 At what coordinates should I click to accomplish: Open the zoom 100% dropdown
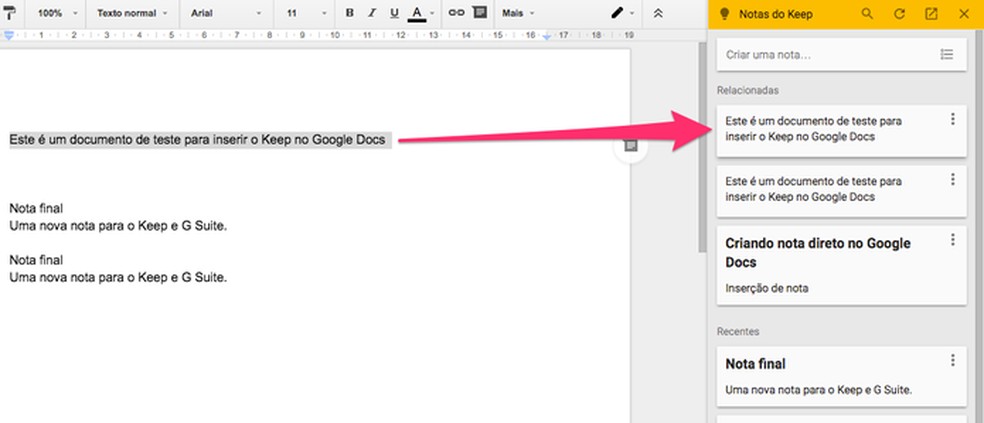[x=58, y=13]
